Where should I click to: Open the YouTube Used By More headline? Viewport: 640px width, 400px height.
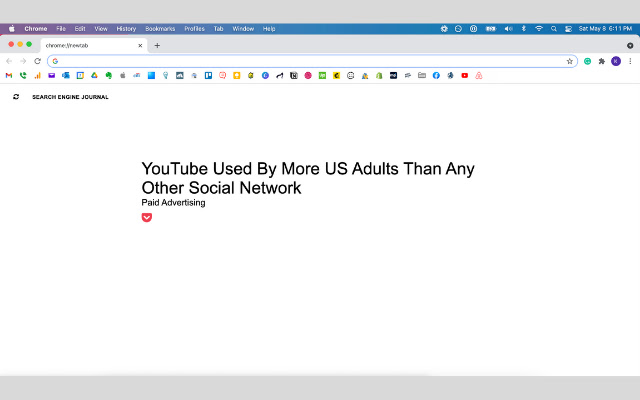tap(308, 178)
